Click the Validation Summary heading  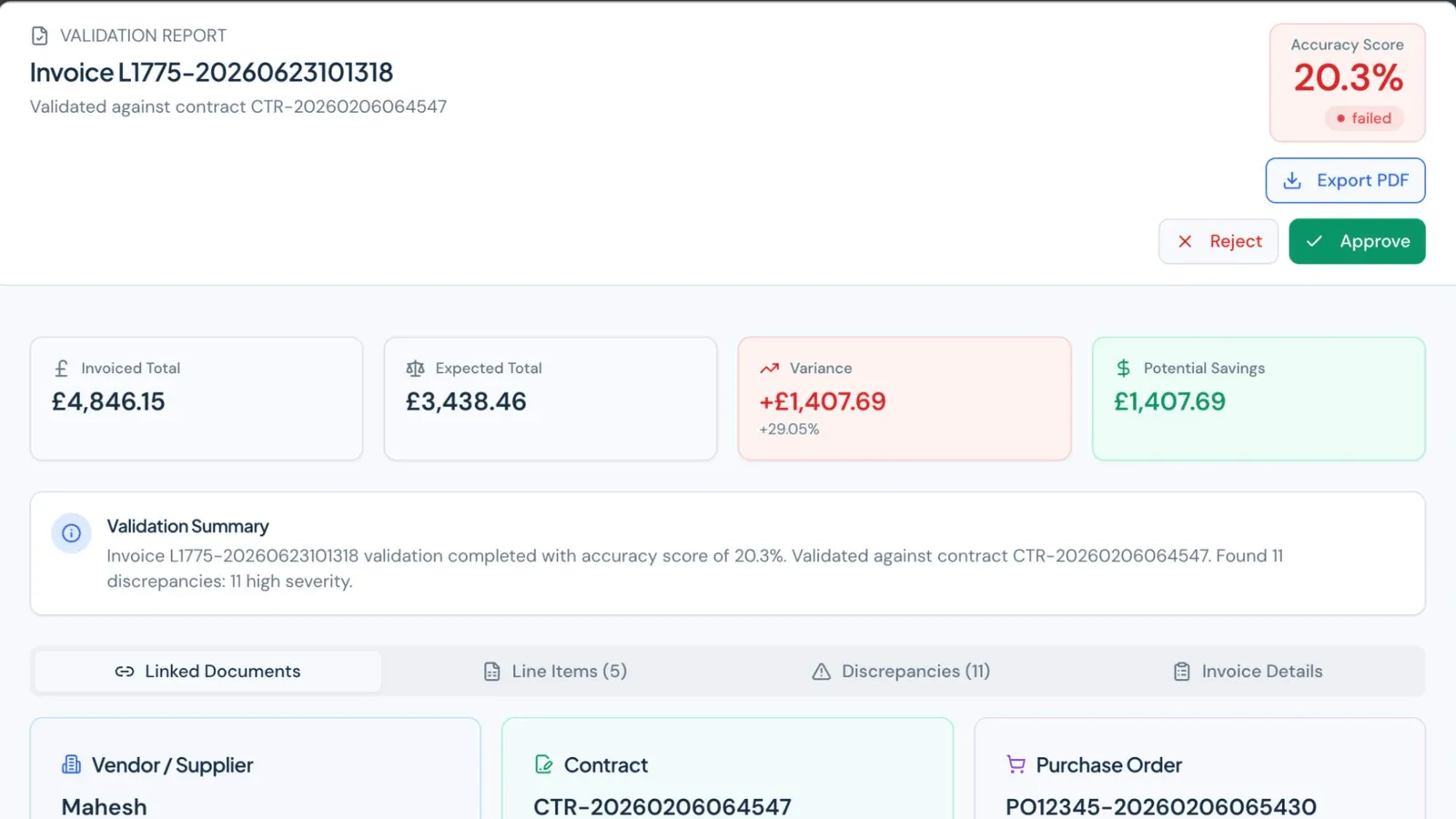[x=187, y=526]
